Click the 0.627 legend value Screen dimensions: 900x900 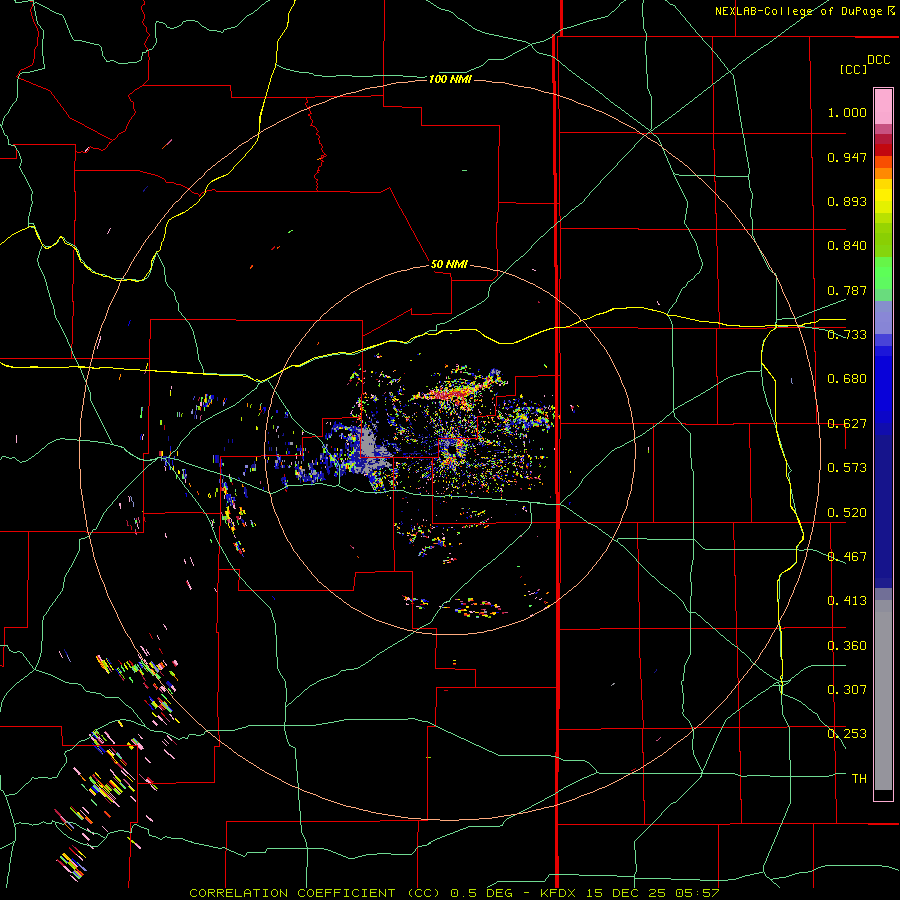point(847,424)
